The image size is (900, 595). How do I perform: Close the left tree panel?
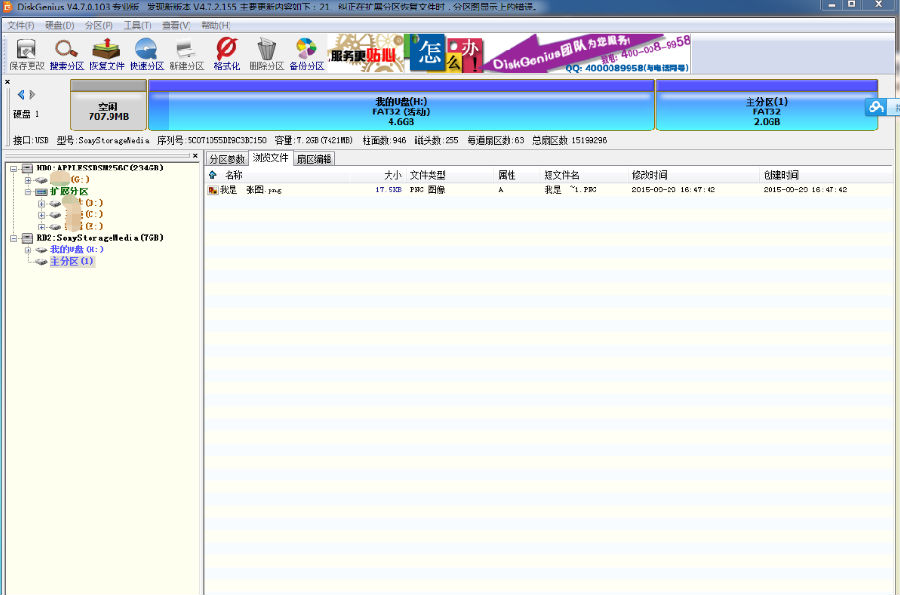click(195, 155)
